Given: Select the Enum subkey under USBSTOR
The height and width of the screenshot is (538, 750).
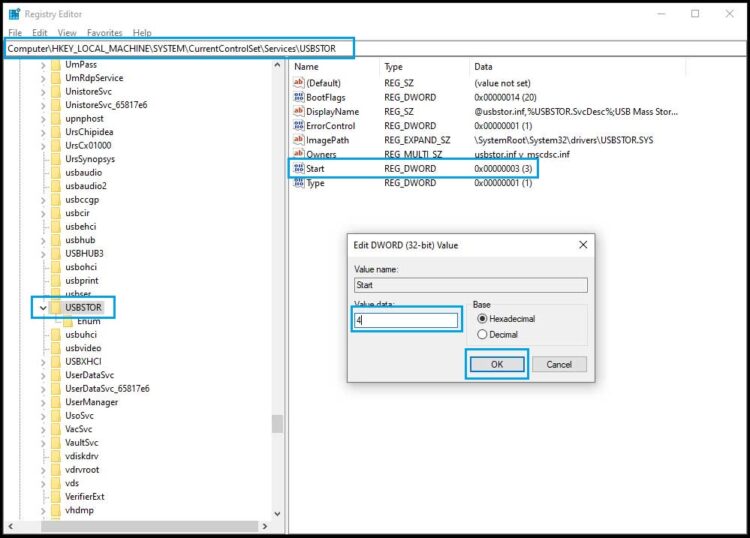Looking at the screenshot, I should 88,321.
